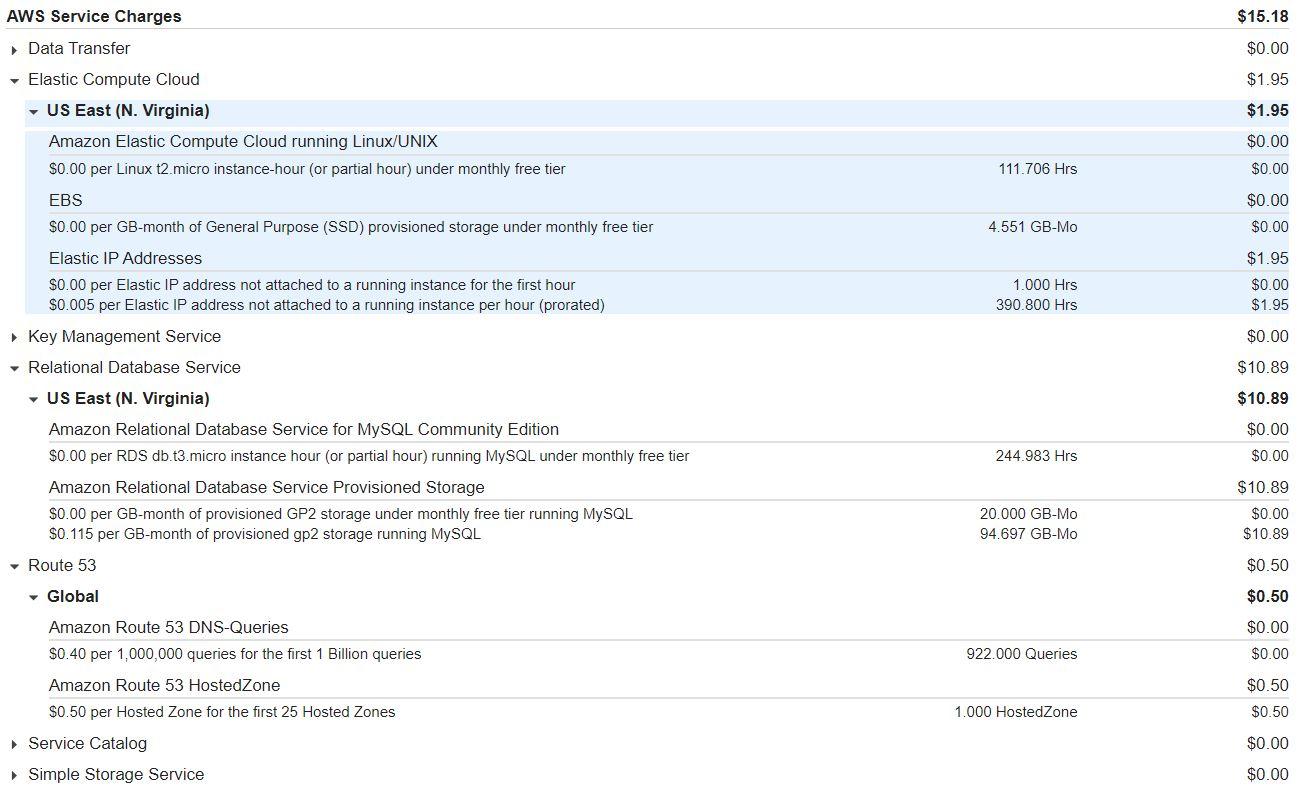This screenshot has height=793, width=1315.
Task: Expand the Data Transfer section arrow
Action: point(14,50)
